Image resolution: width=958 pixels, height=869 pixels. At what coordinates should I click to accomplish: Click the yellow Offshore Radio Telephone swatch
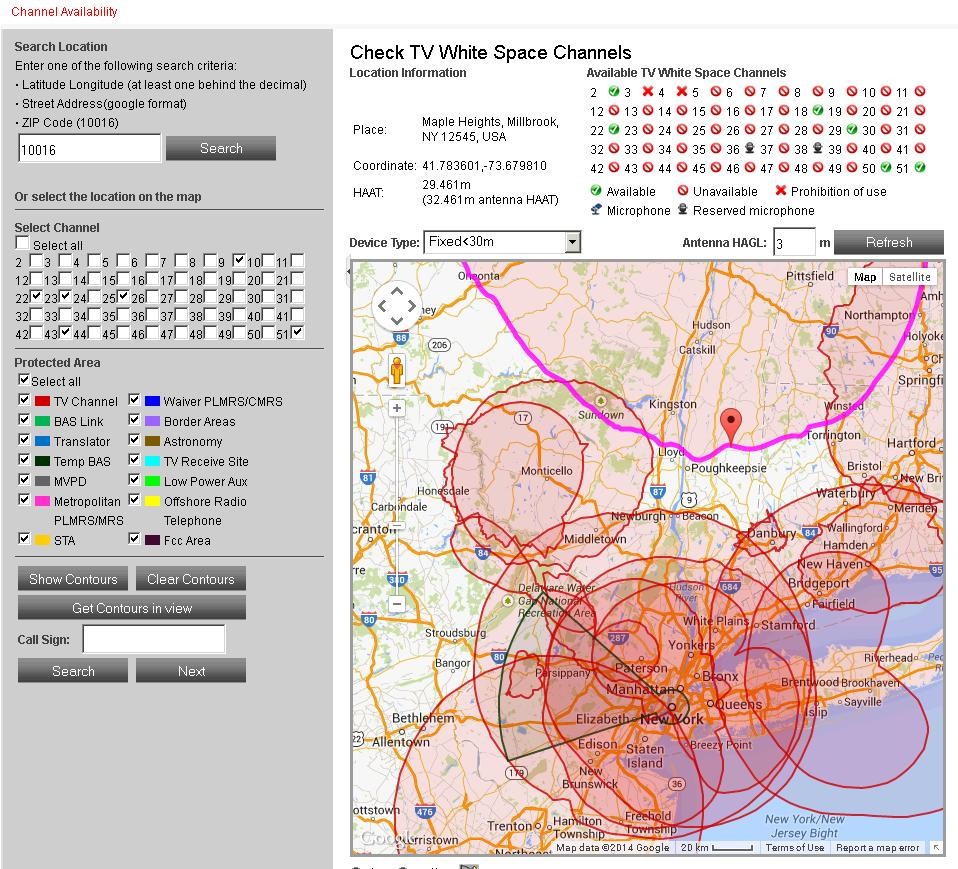click(152, 501)
